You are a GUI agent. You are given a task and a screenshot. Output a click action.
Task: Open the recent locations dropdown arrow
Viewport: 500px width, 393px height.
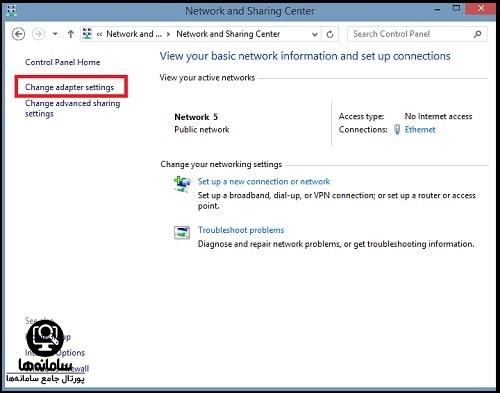tap(55, 34)
